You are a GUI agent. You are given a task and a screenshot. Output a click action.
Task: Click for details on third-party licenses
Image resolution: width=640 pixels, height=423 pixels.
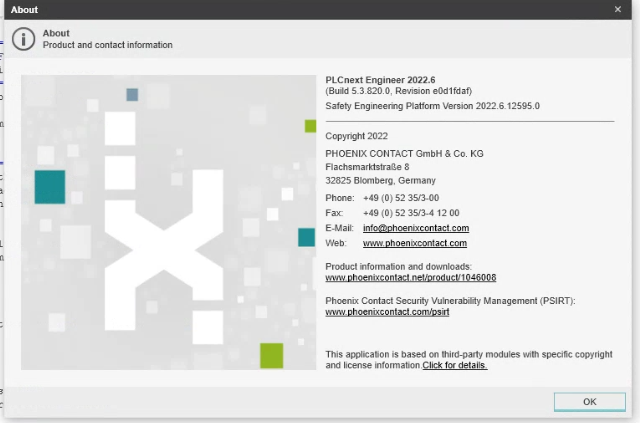pyautogui.click(x=454, y=365)
